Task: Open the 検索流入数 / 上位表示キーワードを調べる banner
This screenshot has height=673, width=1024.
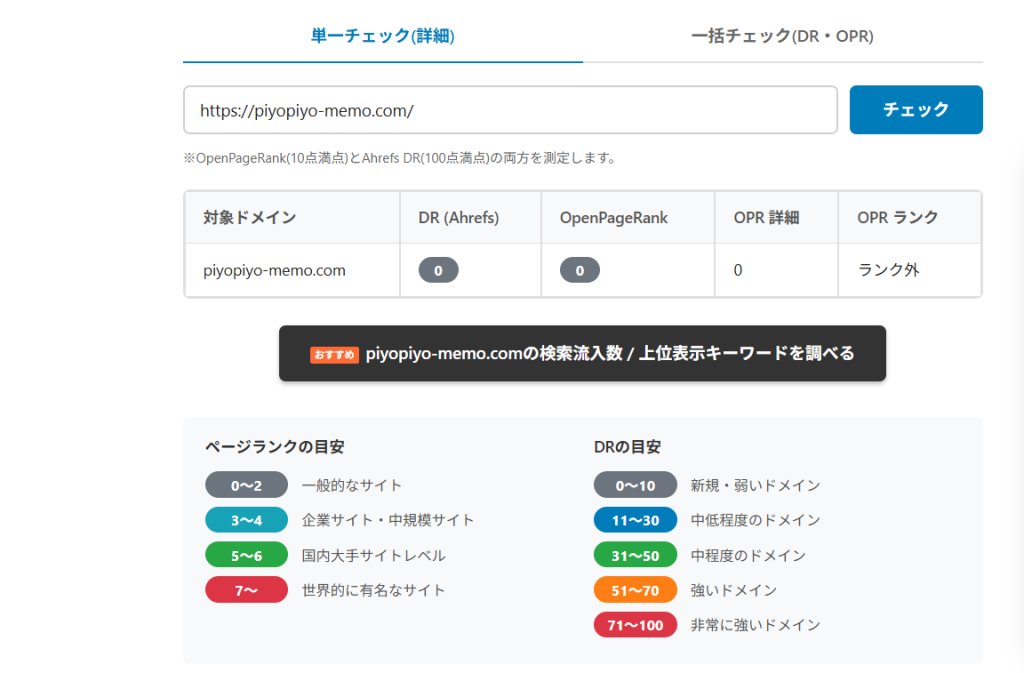Action: pos(582,353)
